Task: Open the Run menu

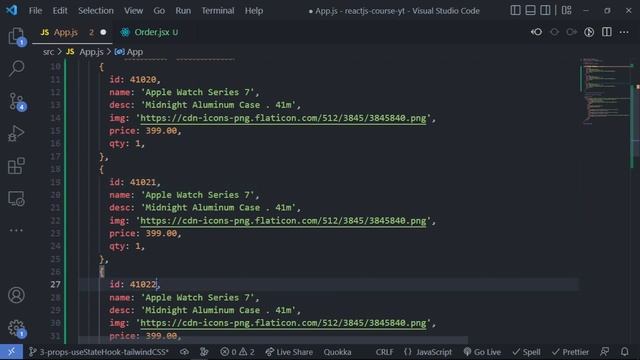Action: [x=183, y=11]
